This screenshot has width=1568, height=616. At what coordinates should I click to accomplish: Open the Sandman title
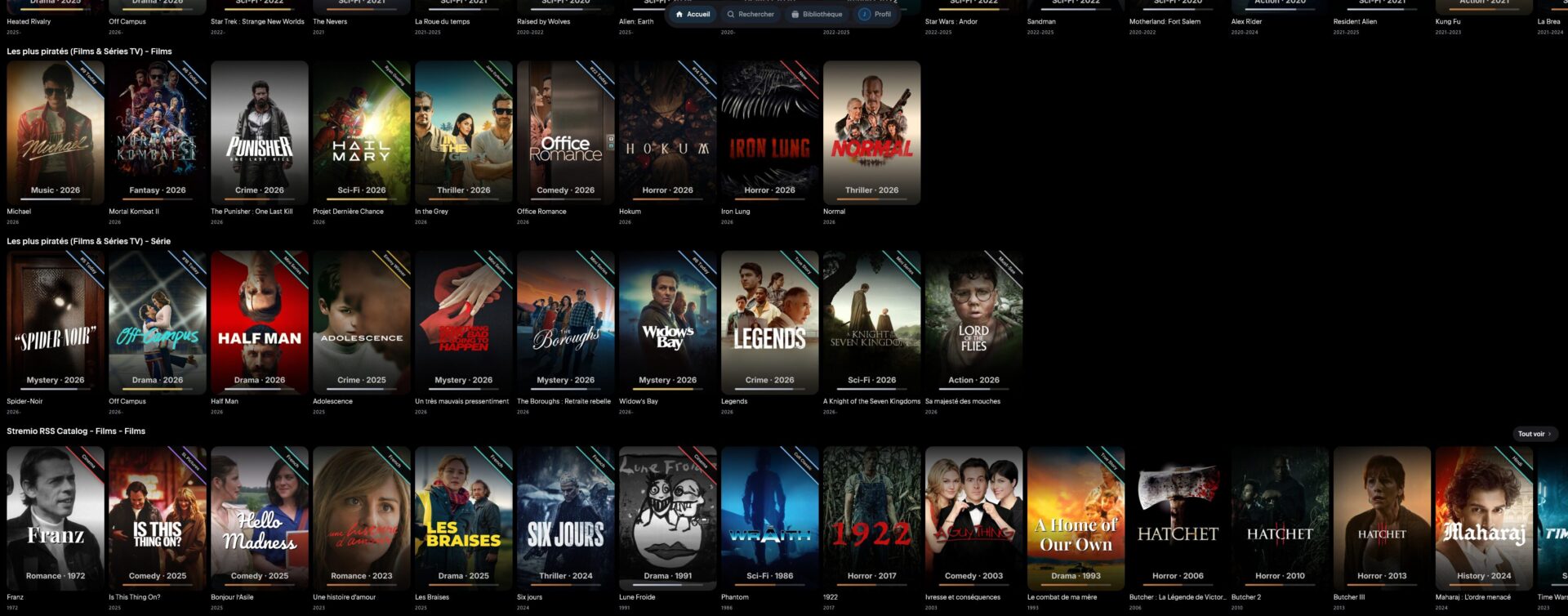click(x=1041, y=22)
